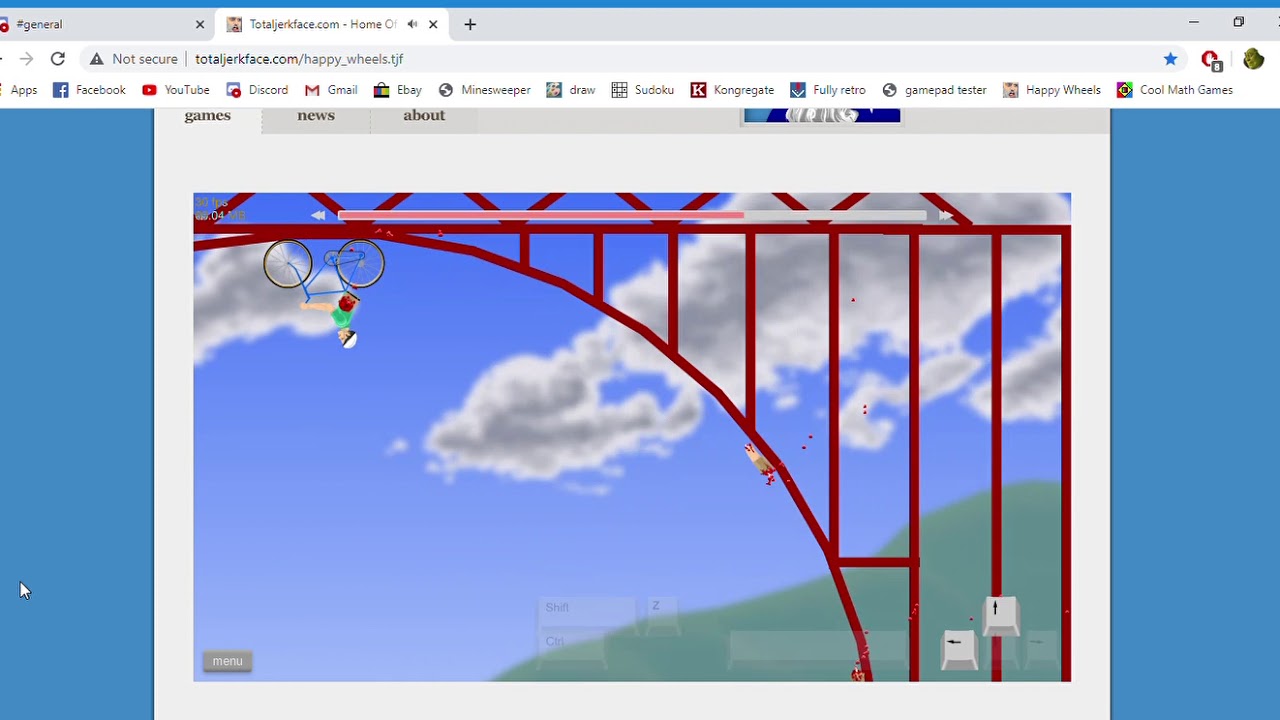
Task: Click the left arrow key indicator
Action: click(958, 648)
